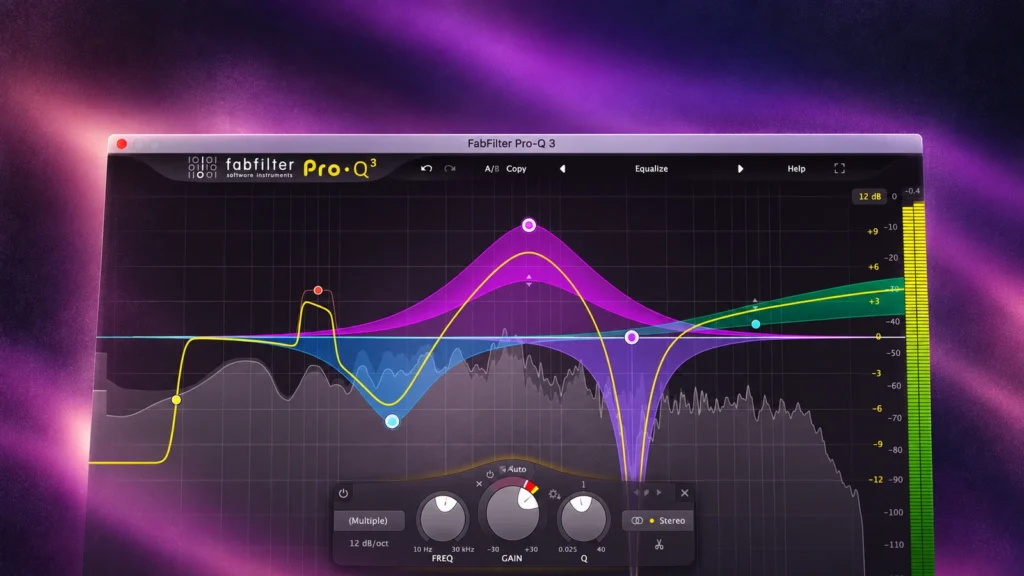1024x576 pixels.
Task: Click the GAIN knob
Action: coord(513,513)
